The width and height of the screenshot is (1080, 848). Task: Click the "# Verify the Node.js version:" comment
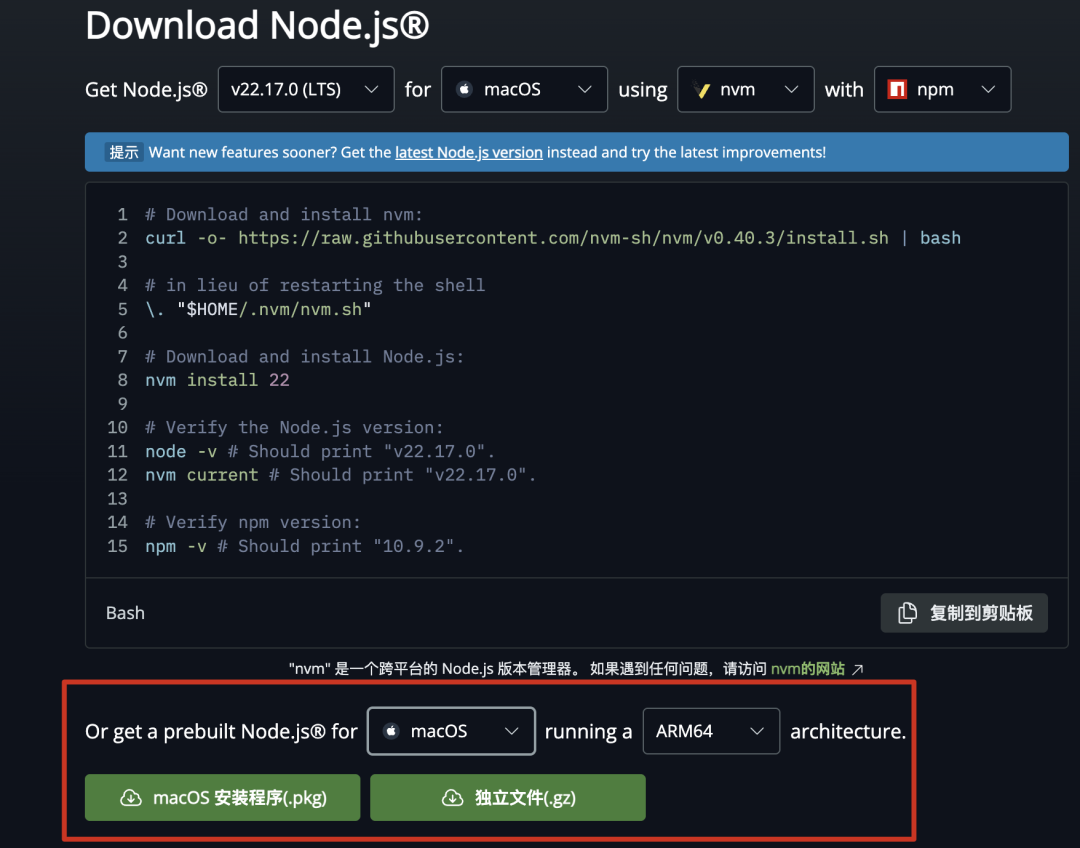click(x=294, y=428)
